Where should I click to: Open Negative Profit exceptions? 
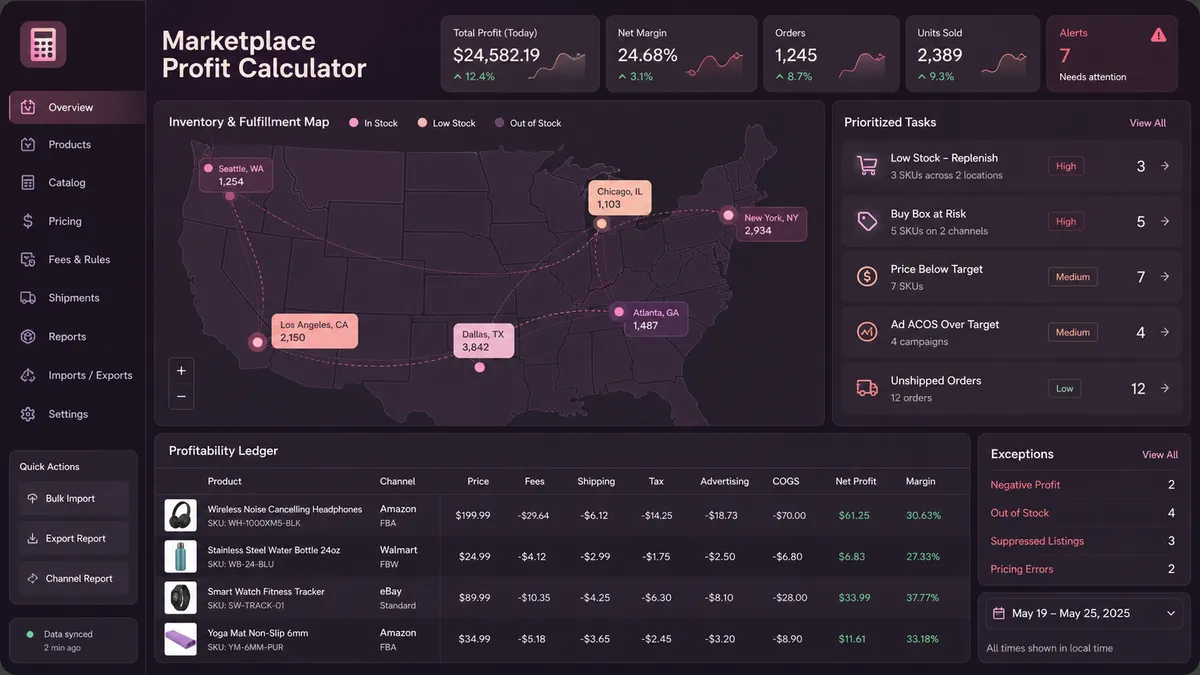(x=1083, y=485)
